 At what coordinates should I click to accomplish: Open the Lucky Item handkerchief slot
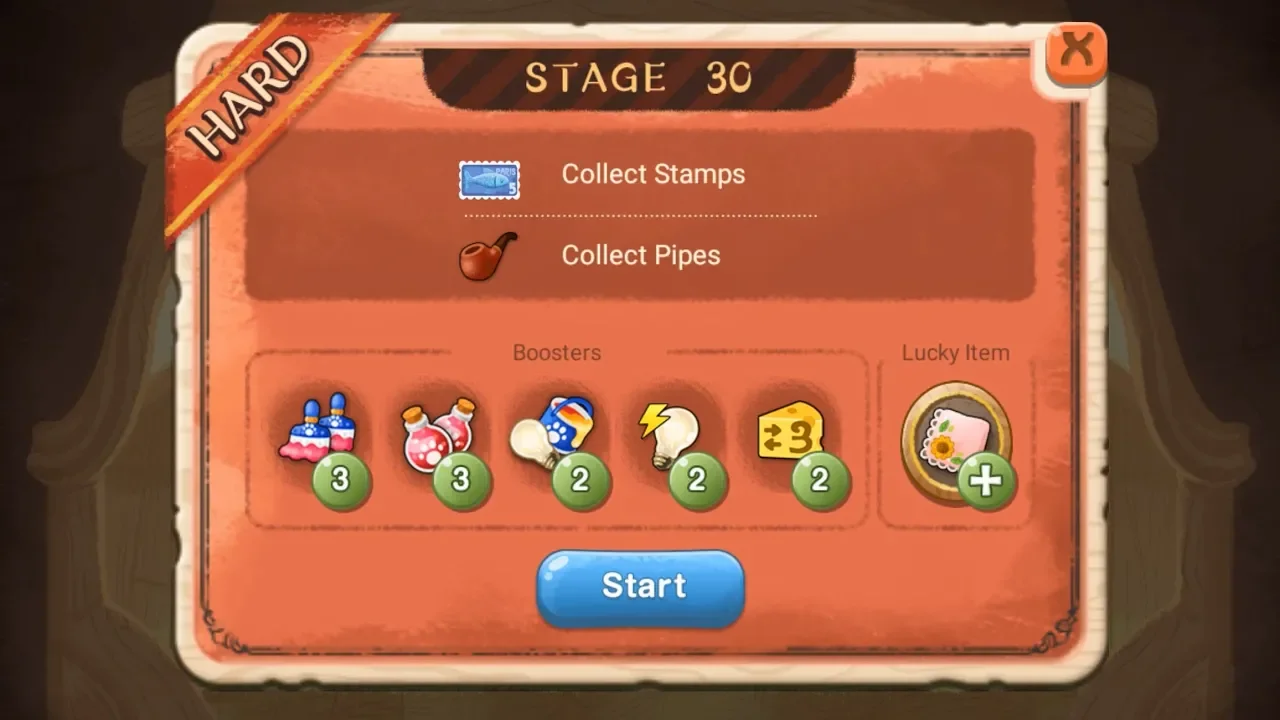955,441
